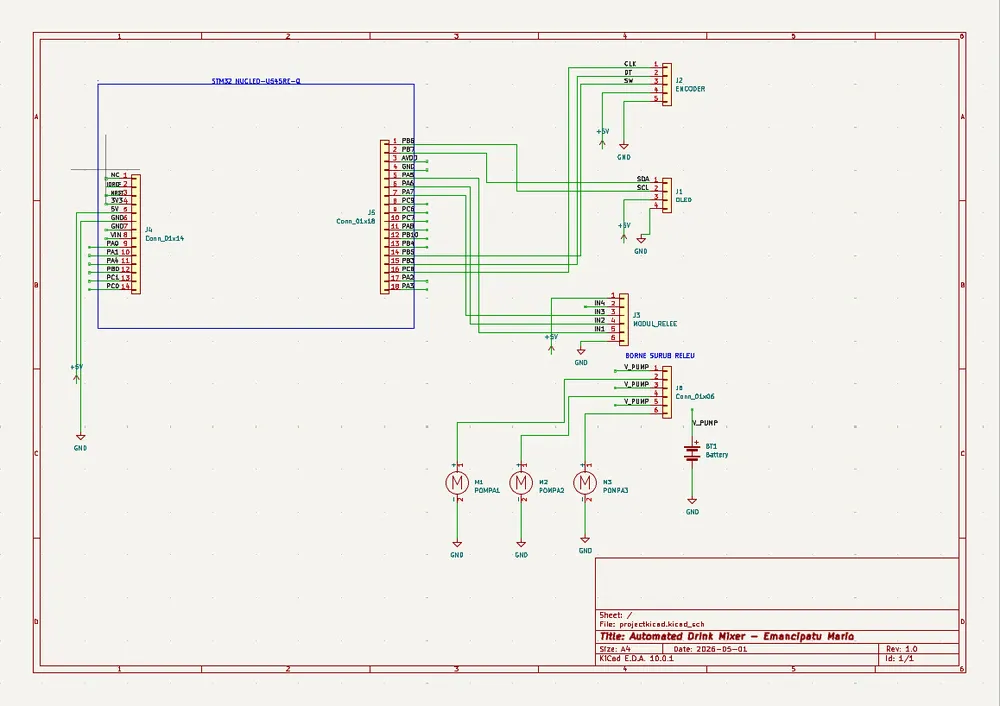Click the V_PUMP label at J8 pin 5
This screenshot has width=1000, height=706.
(x=636, y=401)
